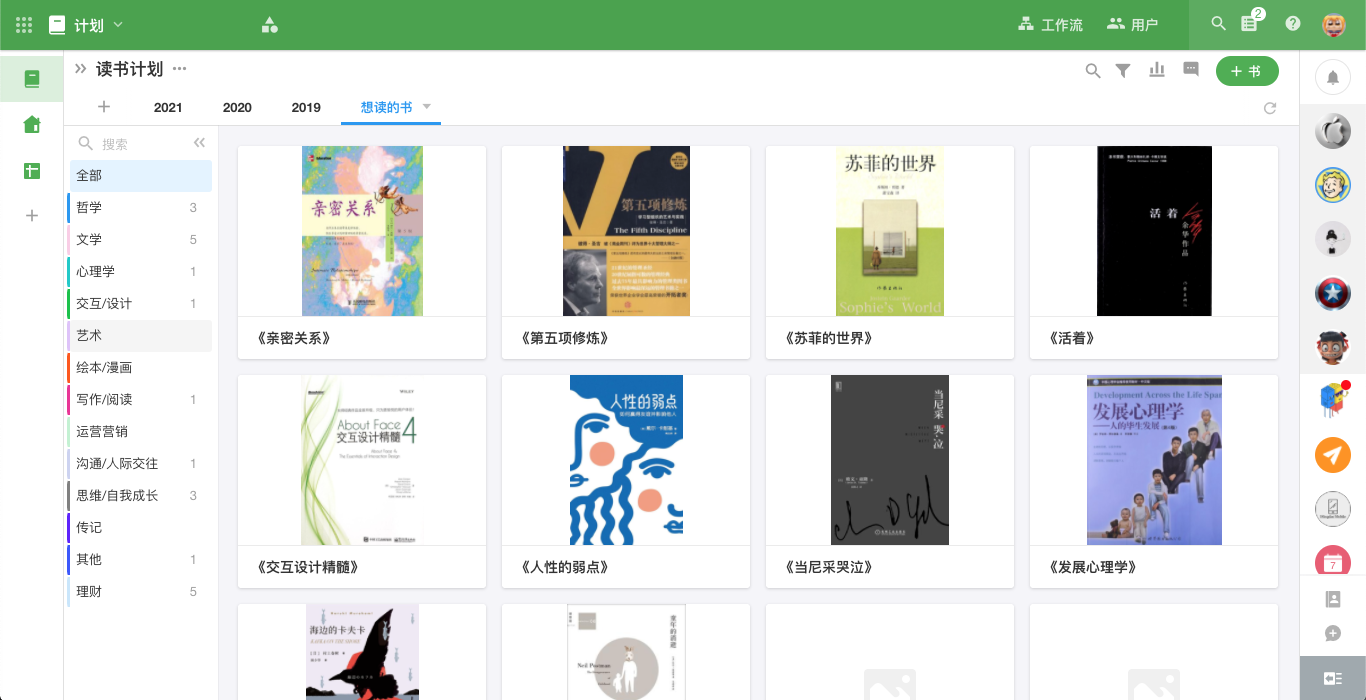Switch to the 2019 tab
The image size is (1366, 700).
(306, 107)
